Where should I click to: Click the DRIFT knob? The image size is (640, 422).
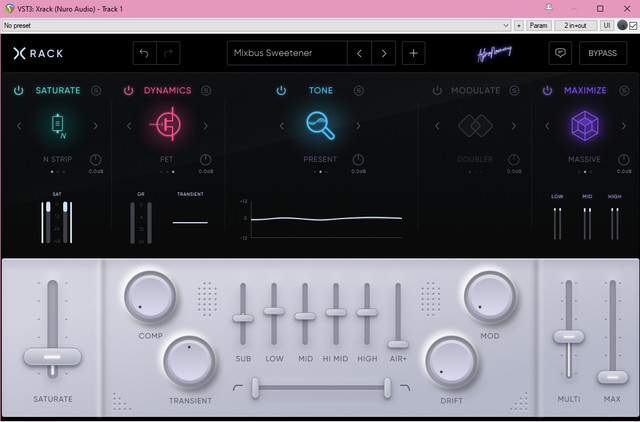[x=451, y=362]
